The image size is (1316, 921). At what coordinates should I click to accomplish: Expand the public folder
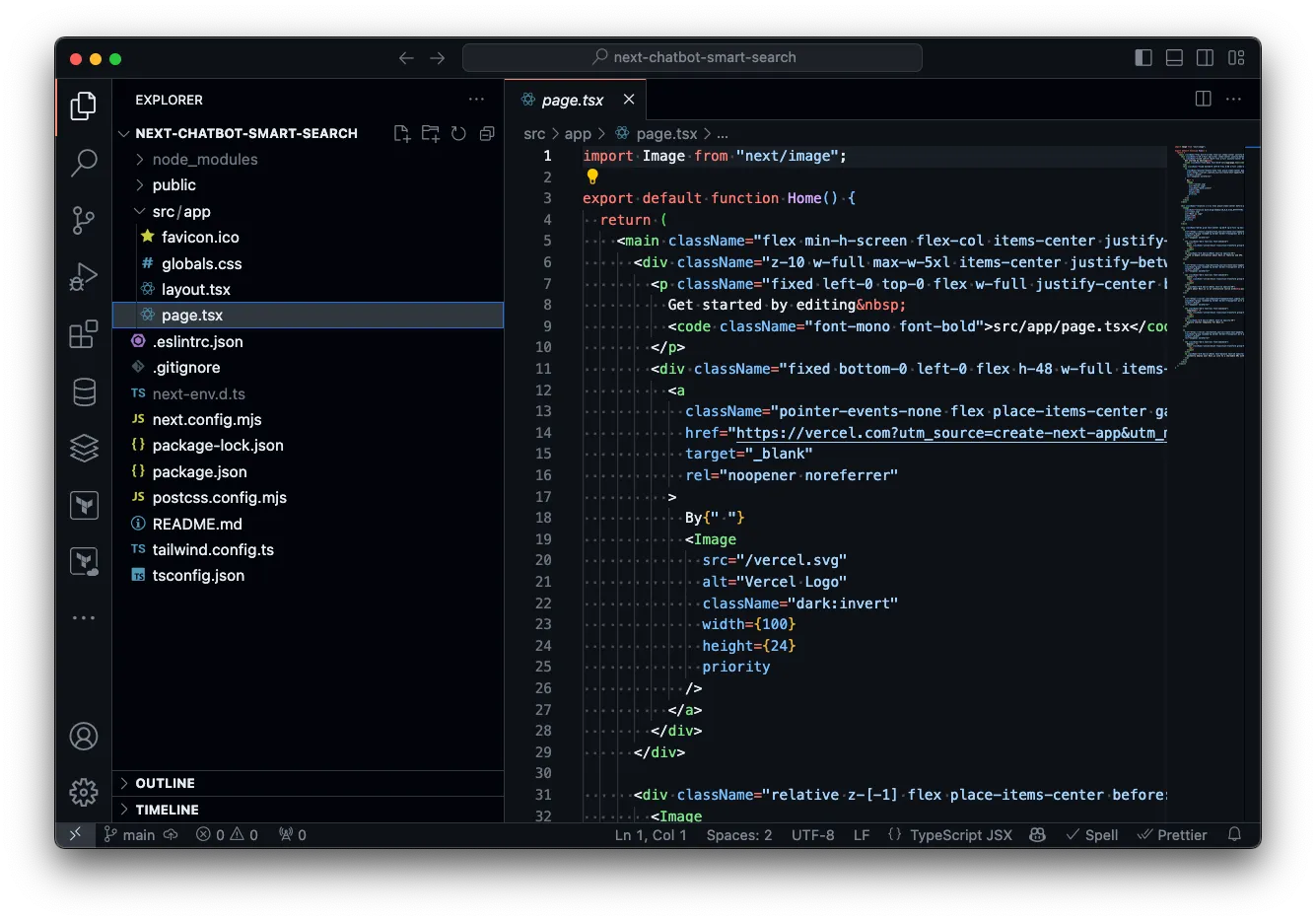[309, 184]
